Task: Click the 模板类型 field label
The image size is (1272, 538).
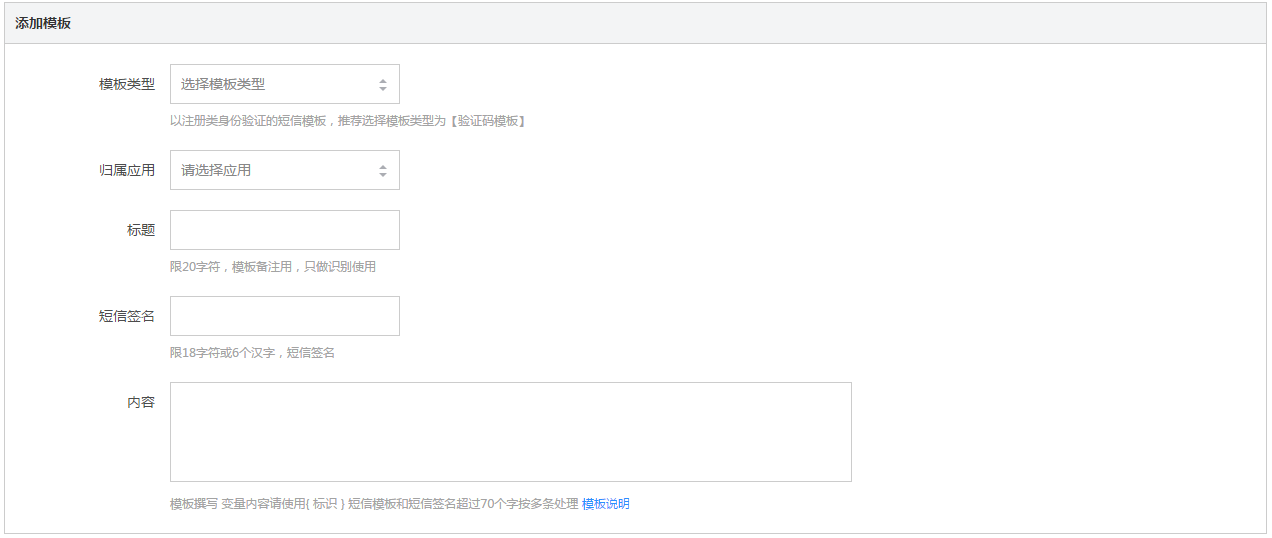Action: tap(127, 84)
